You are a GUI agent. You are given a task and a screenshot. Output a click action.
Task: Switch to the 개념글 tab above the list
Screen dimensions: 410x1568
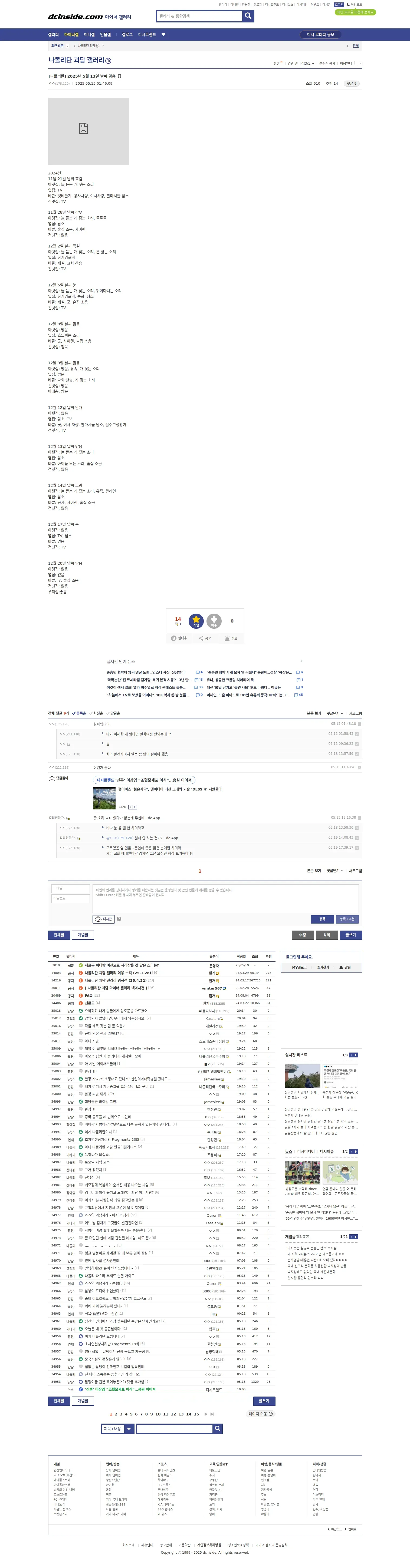click(83, 935)
